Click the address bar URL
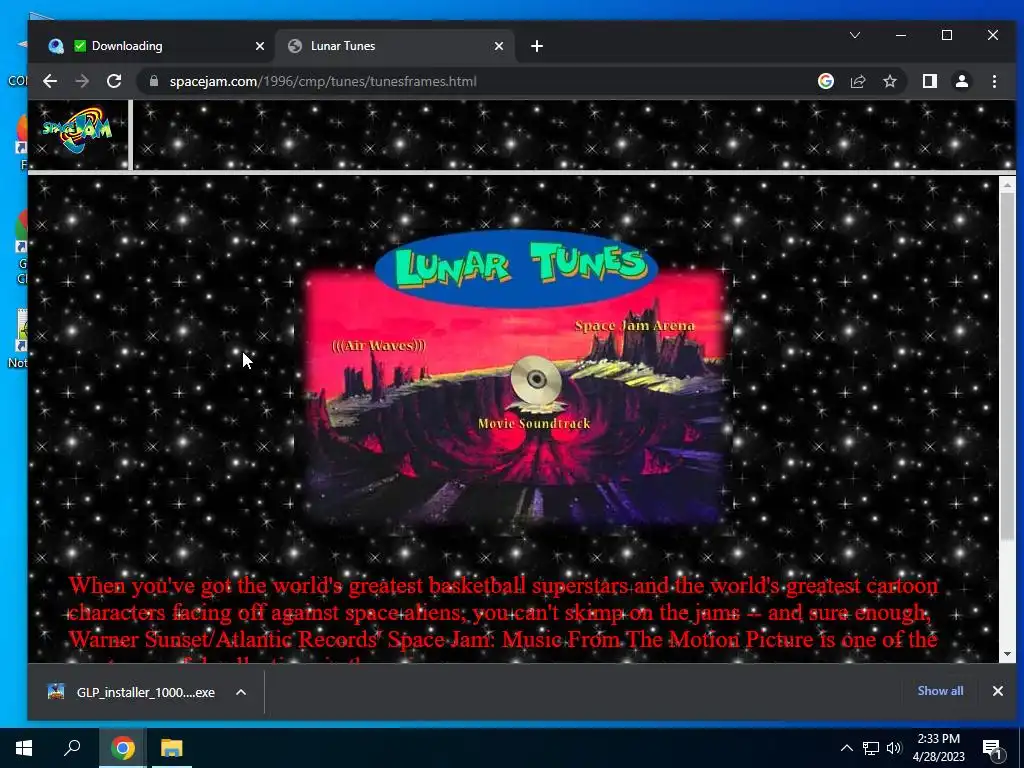The image size is (1024, 768). (323, 81)
